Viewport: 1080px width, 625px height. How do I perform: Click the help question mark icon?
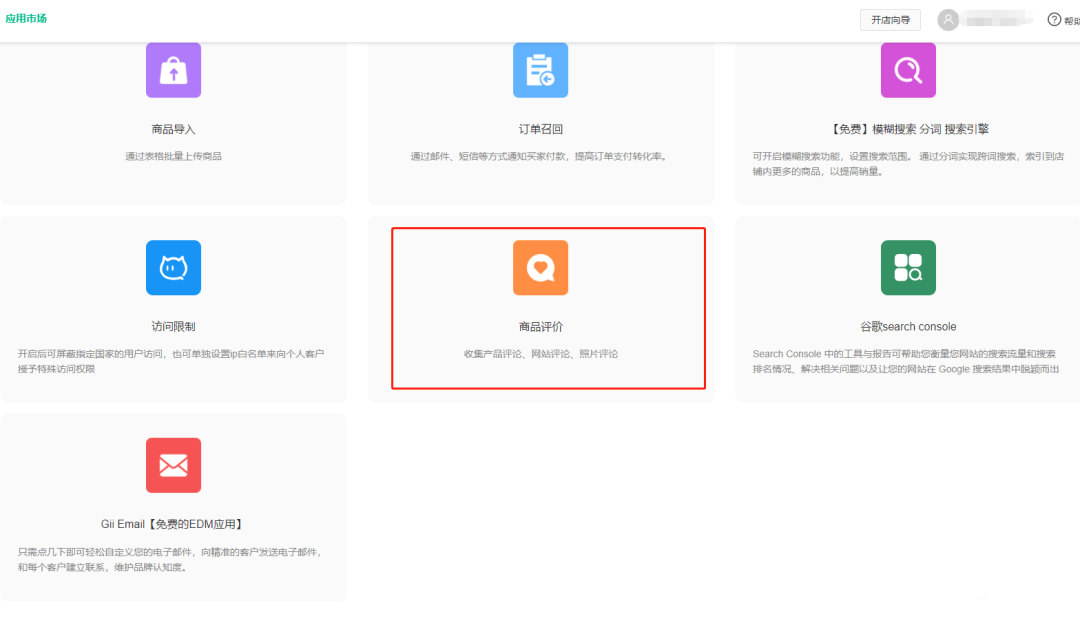[x=1054, y=20]
